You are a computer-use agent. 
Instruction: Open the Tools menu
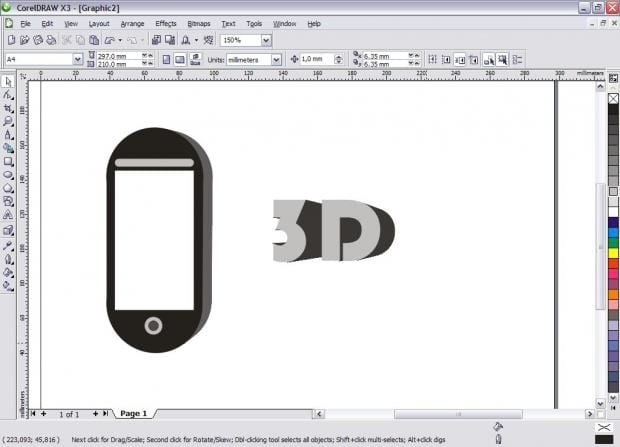254,24
